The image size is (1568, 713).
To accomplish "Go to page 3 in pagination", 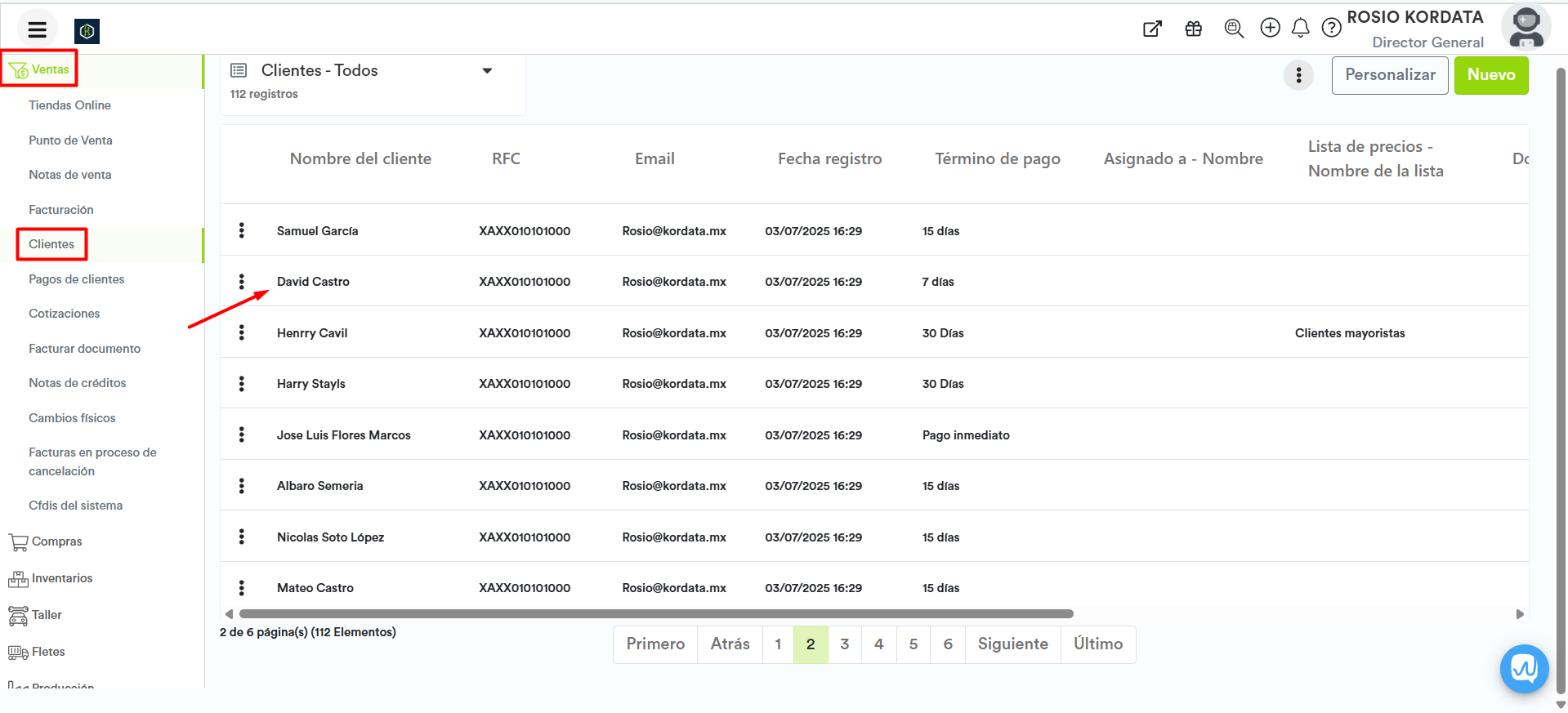I will [x=844, y=644].
